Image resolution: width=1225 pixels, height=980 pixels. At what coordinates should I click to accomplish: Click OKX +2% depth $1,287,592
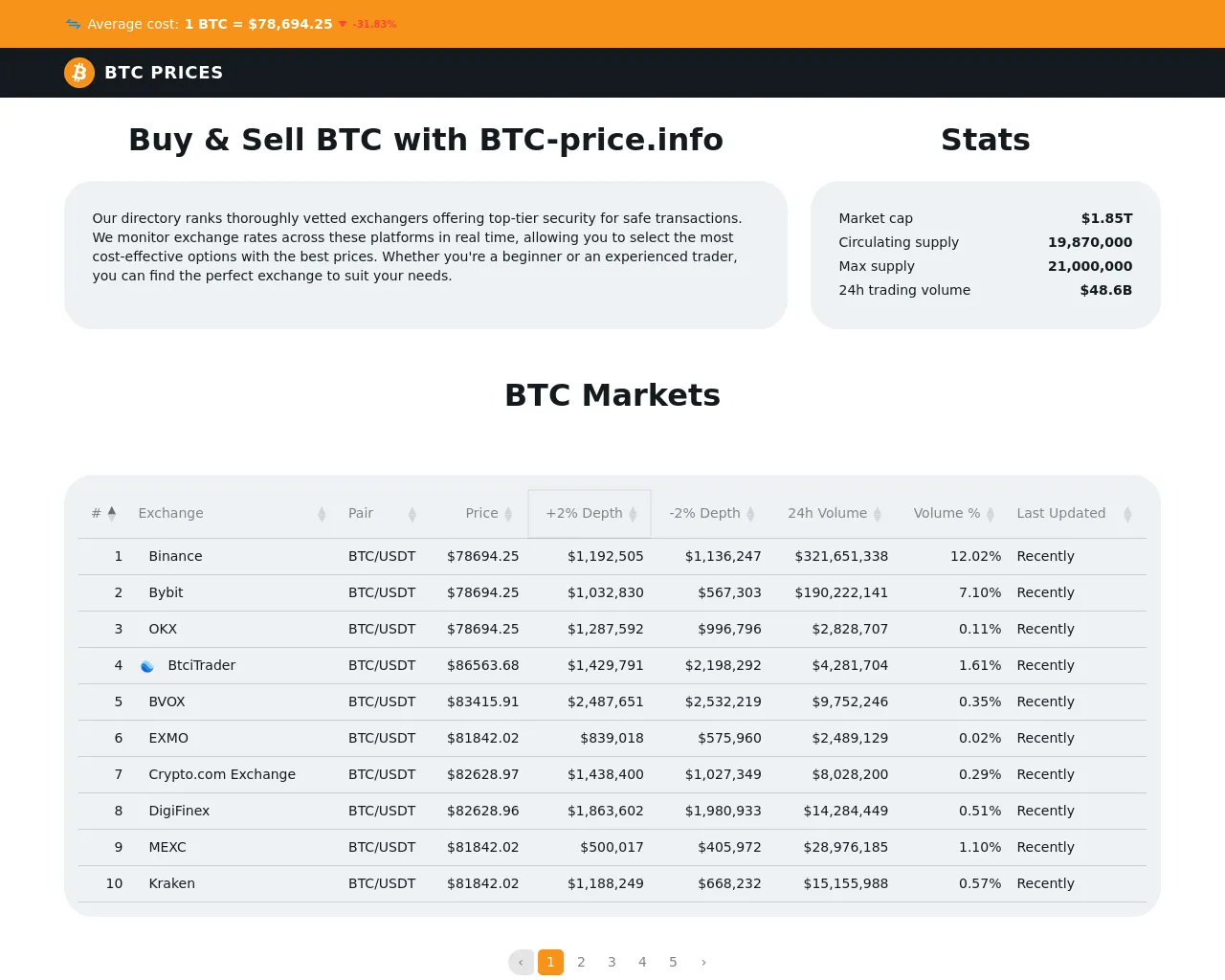(606, 629)
